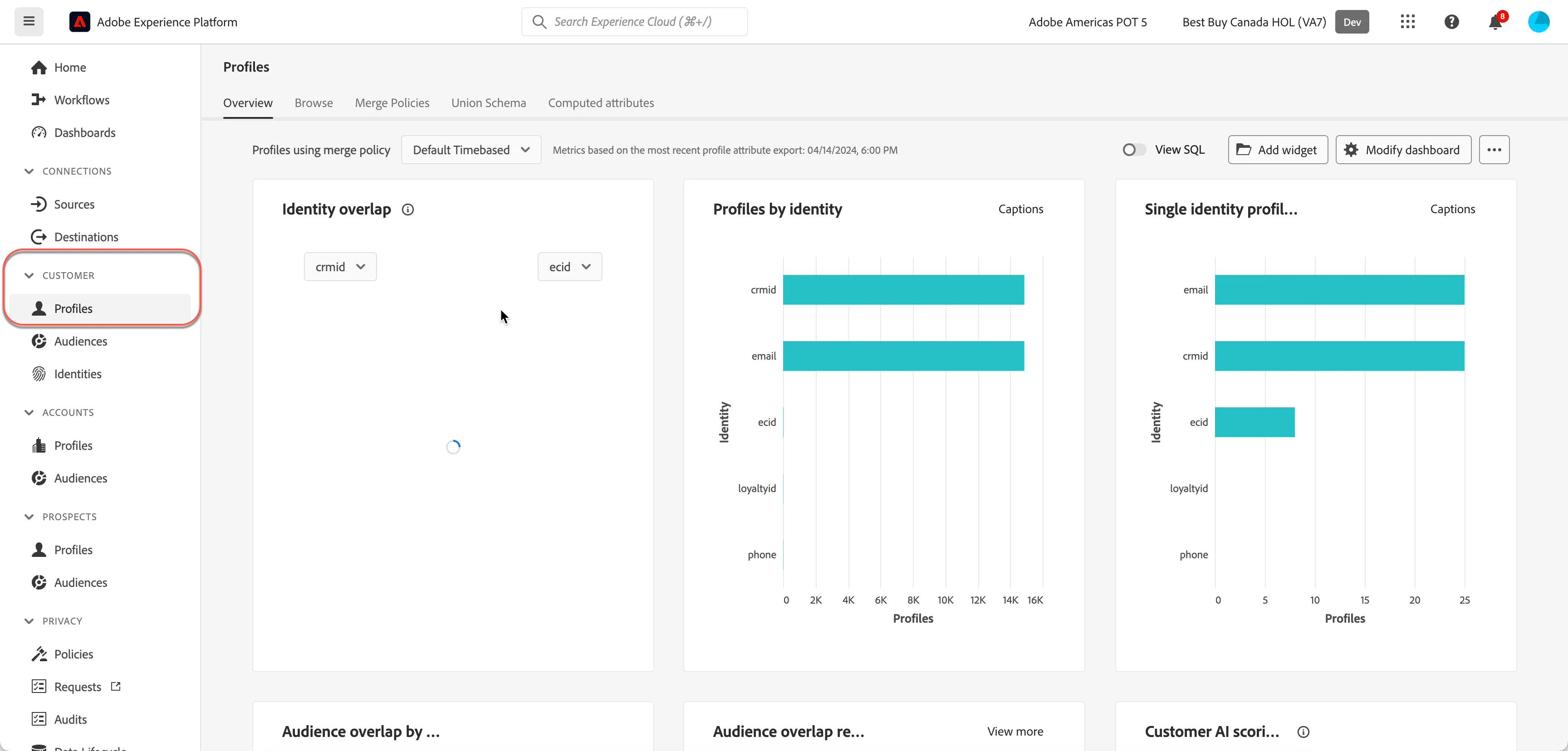The image size is (1568, 751).
Task: Collapse the PRIVACY section
Action: tap(29, 621)
